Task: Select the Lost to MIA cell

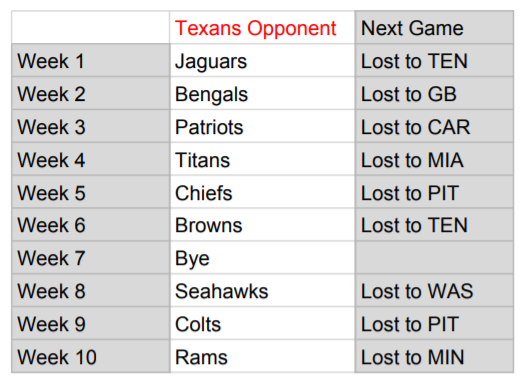Action: coord(434,159)
